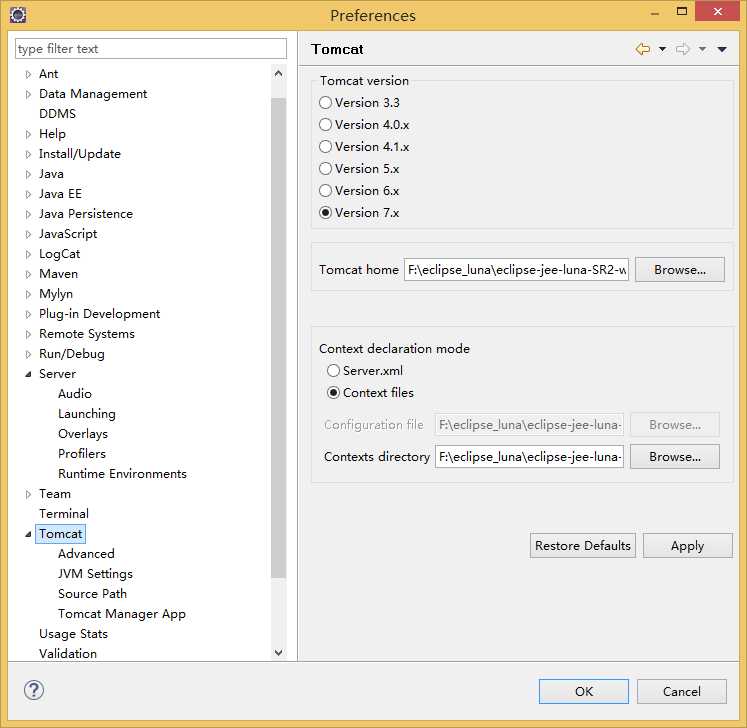Expand the Ant tree node
The width and height of the screenshot is (747, 728).
click(28, 74)
